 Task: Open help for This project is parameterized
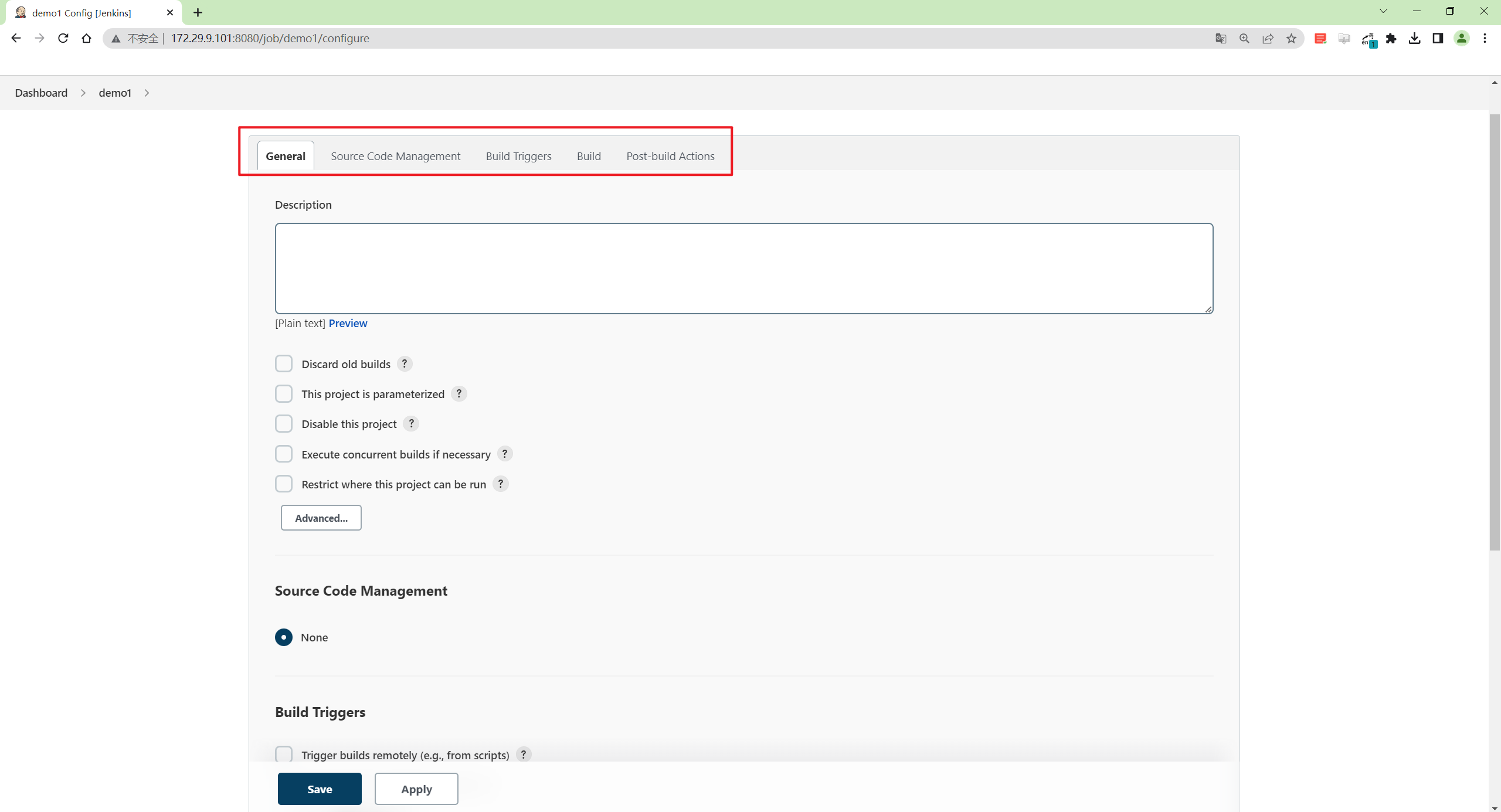pyautogui.click(x=459, y=393)
